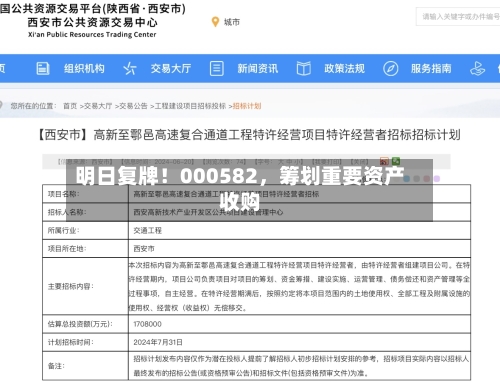Click the 服务指南 compass icon
Screen dimensions: 500x382
pos(390,69)
